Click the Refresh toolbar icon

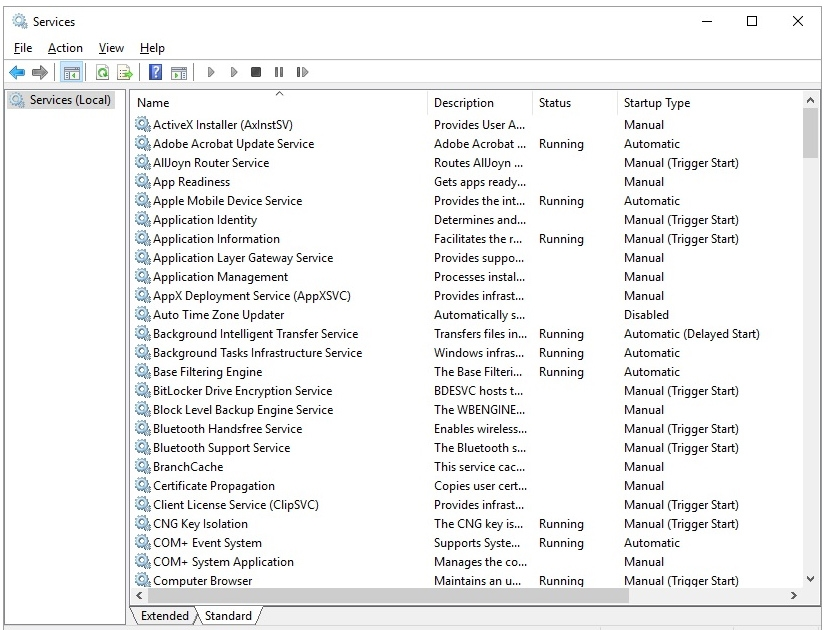tap(102, 72)
